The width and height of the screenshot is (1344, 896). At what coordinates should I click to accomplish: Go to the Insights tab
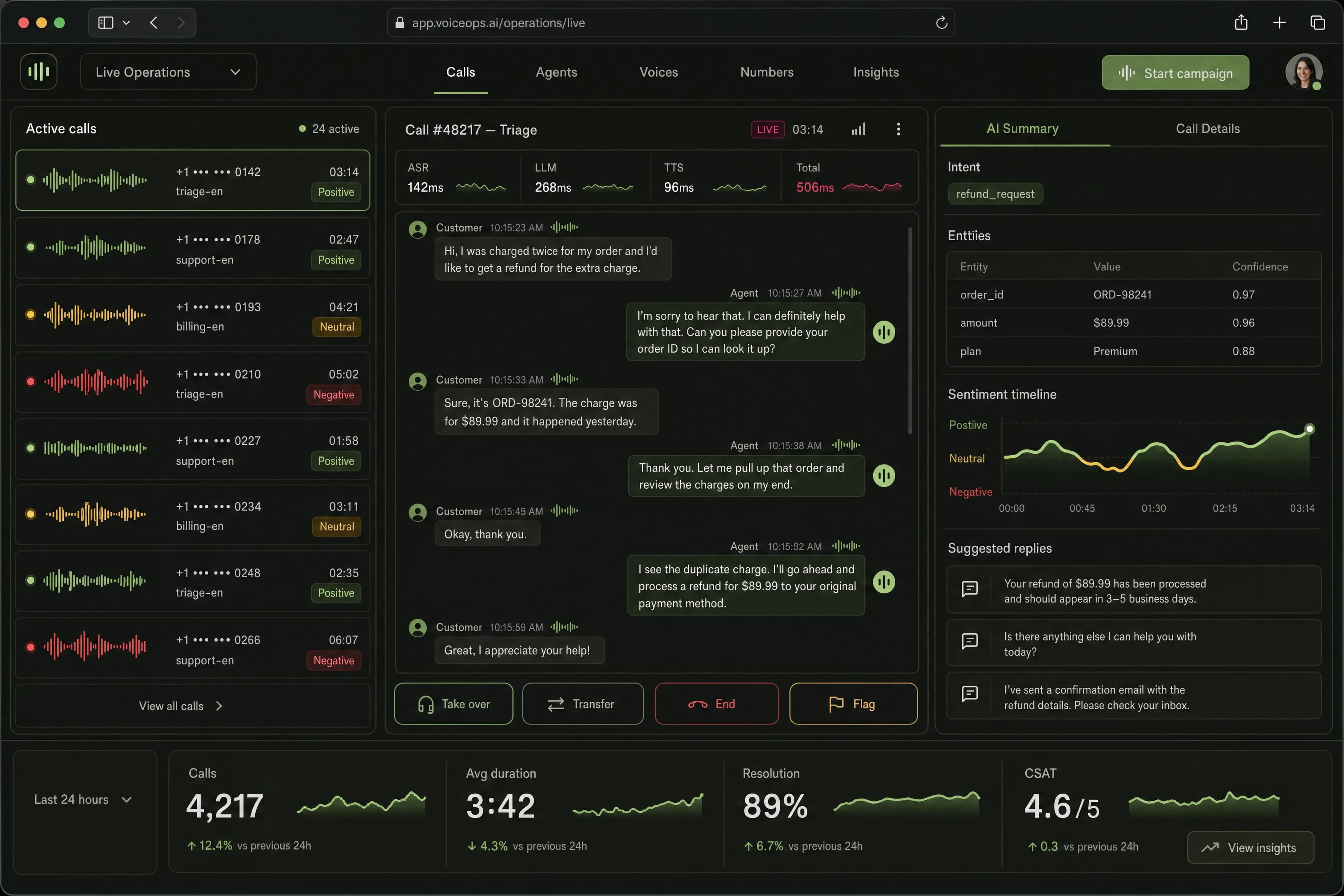click(x=875, y=72)
